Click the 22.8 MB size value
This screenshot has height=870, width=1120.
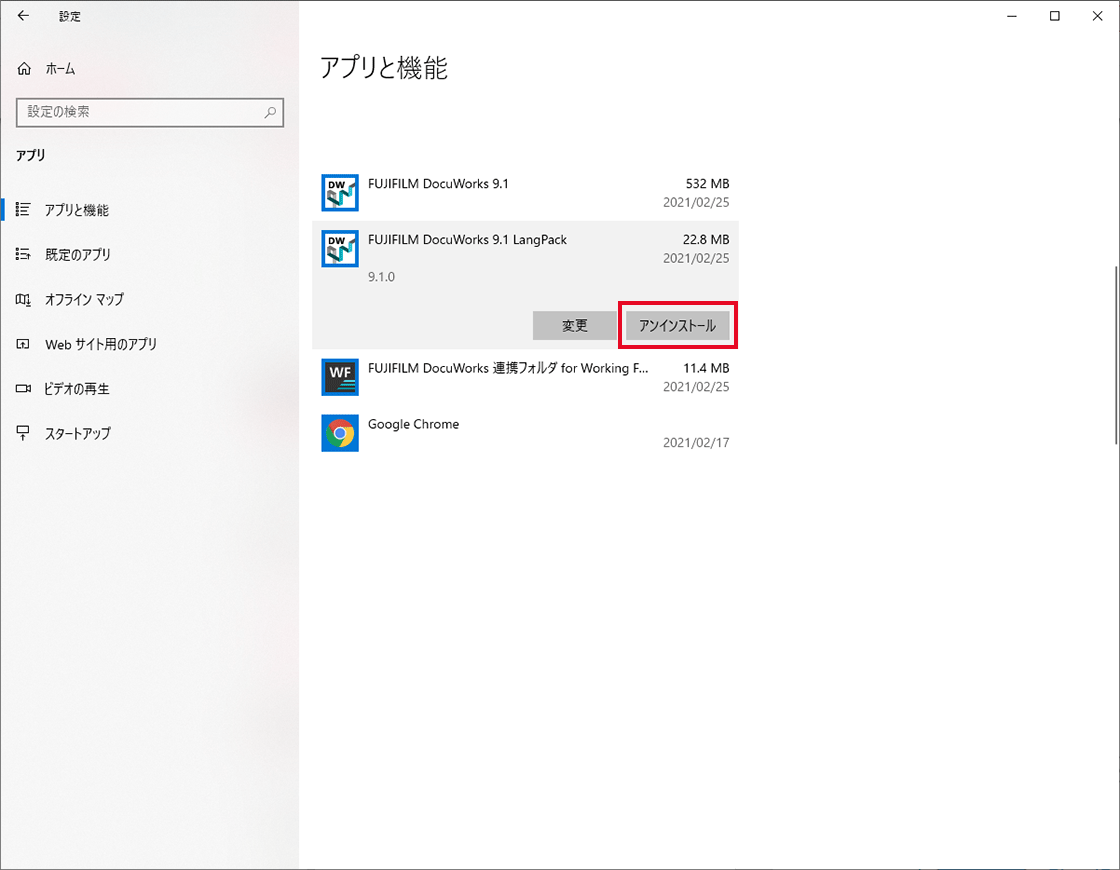(706, 239)
